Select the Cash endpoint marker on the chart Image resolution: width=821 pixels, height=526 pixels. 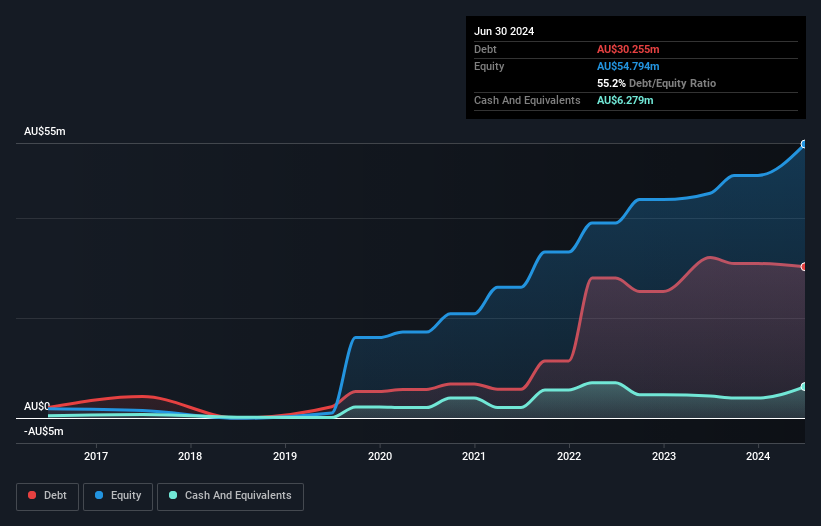[804, 387]
